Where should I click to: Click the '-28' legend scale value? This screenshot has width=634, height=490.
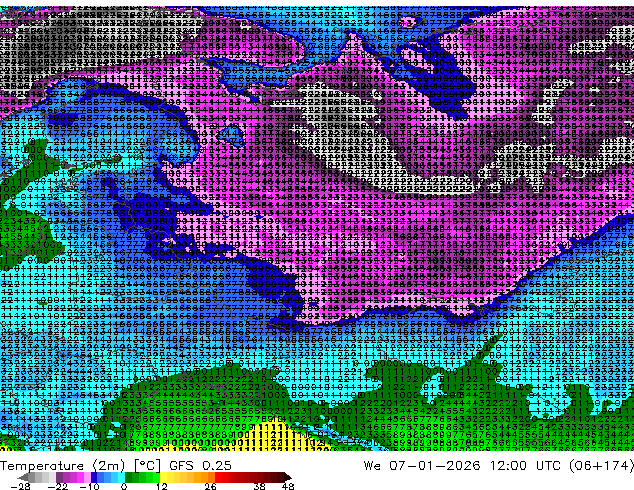click(x=20, y=486)
